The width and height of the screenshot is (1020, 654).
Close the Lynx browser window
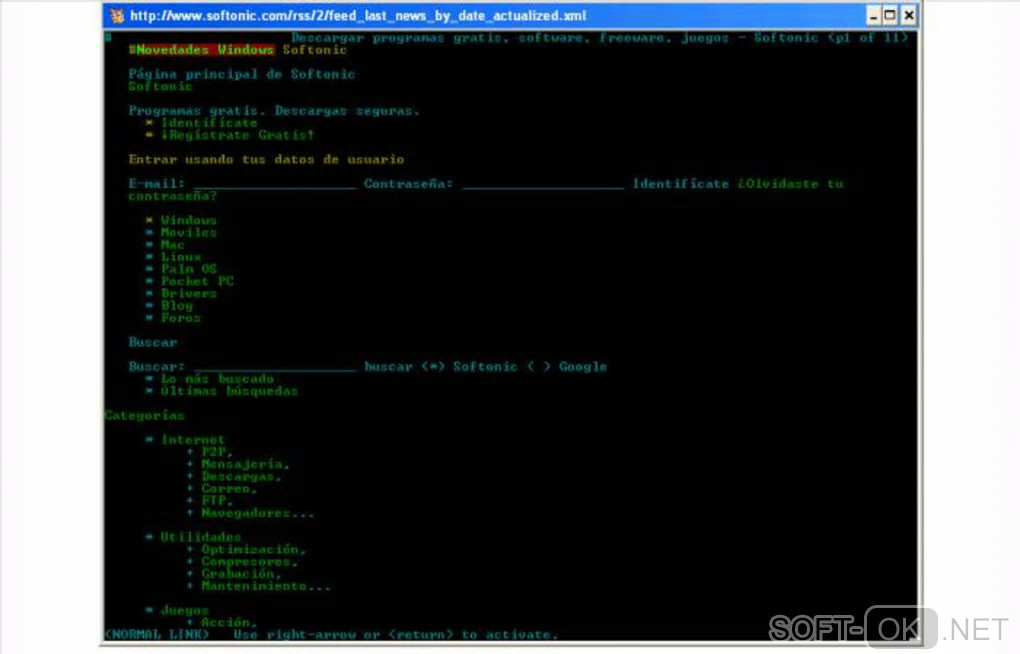tap(909, 16)
